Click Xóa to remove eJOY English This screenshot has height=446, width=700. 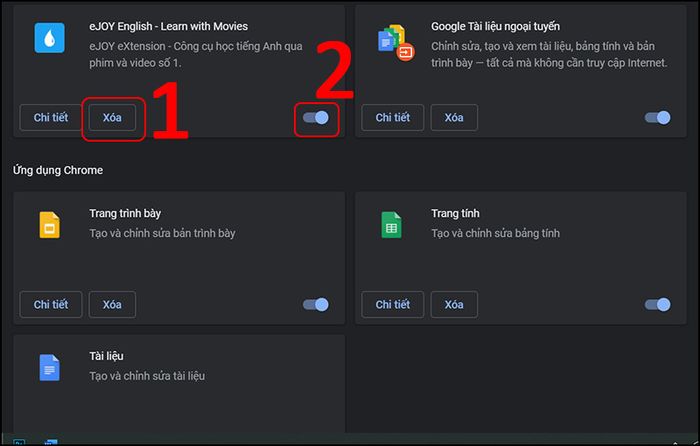pyautogui.click(x=112, y=117)
